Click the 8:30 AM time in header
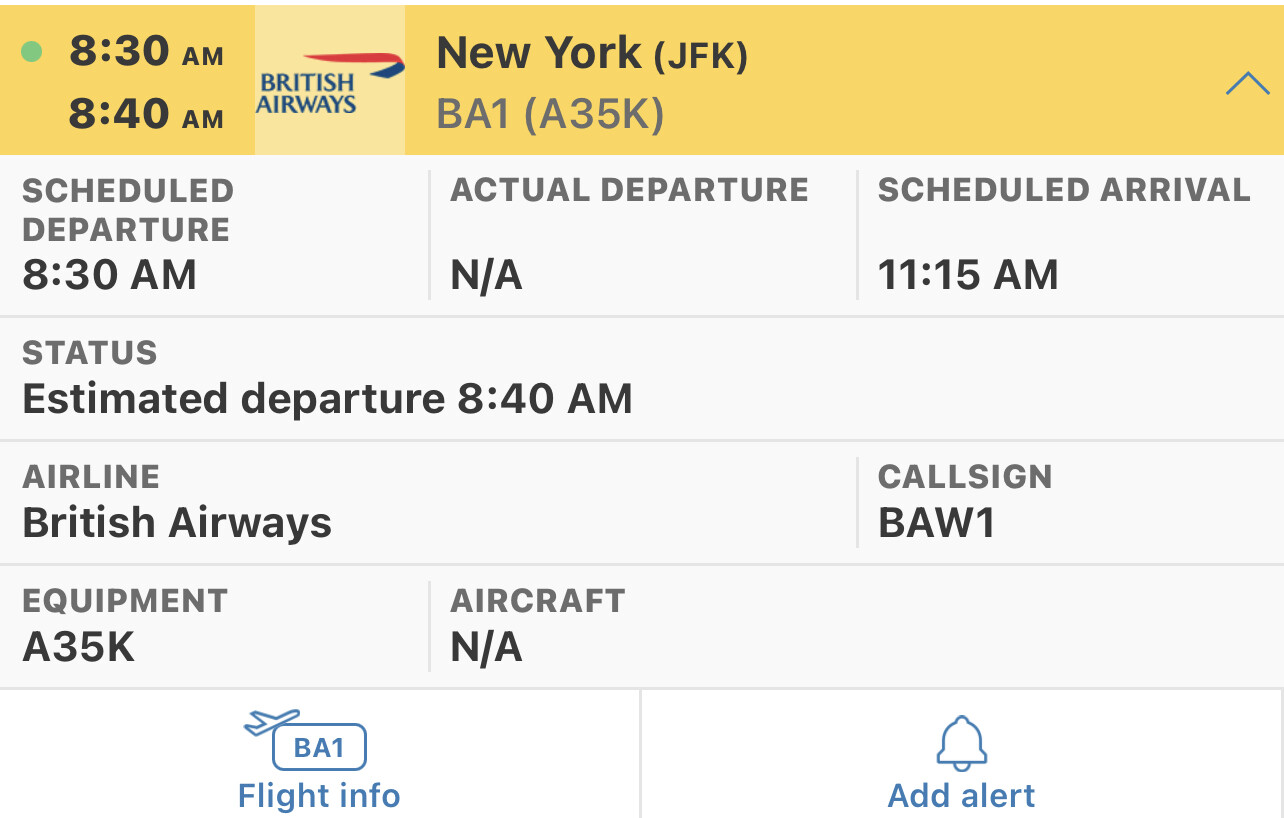1284x818 pixels. [x=146, y=52]
